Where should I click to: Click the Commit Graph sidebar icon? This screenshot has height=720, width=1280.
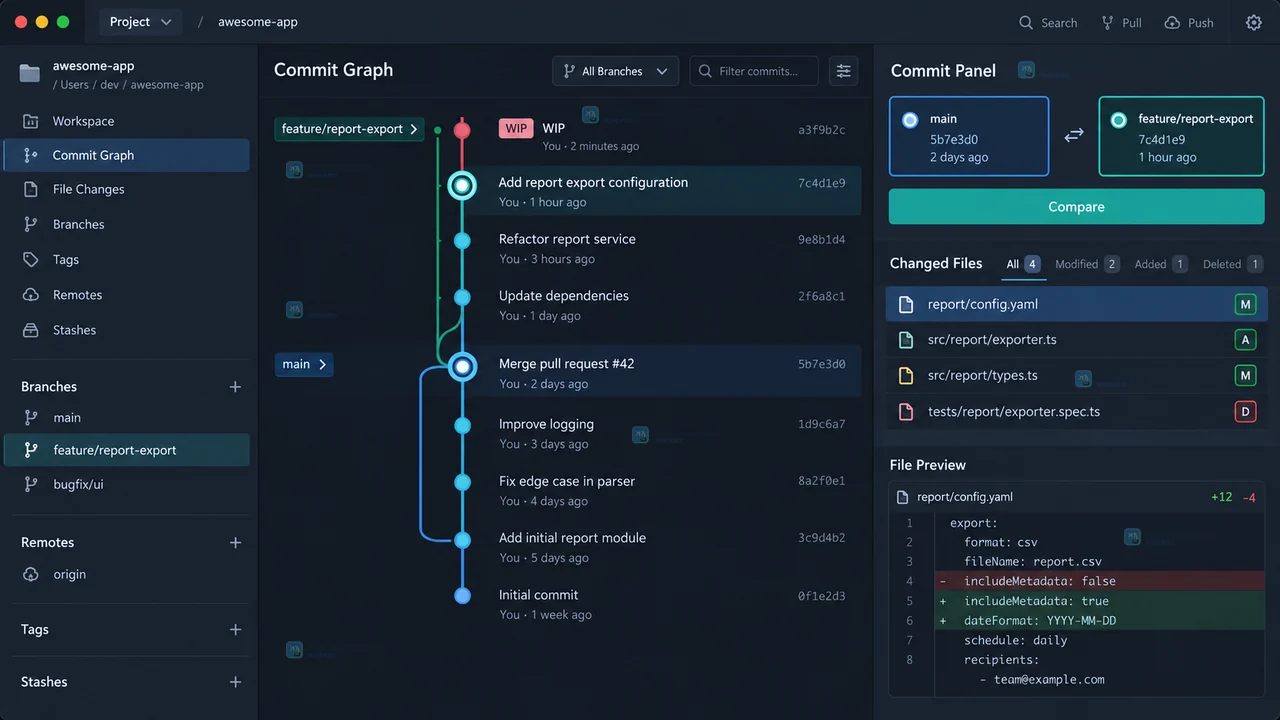(30, 155)
